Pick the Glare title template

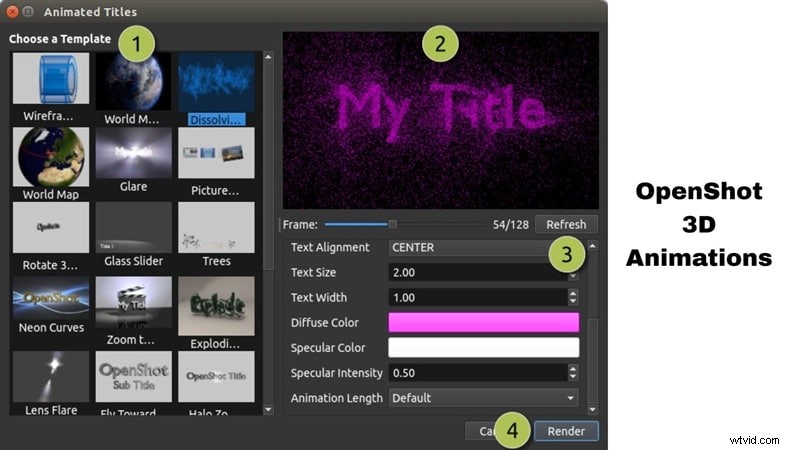tap(133, 154)
